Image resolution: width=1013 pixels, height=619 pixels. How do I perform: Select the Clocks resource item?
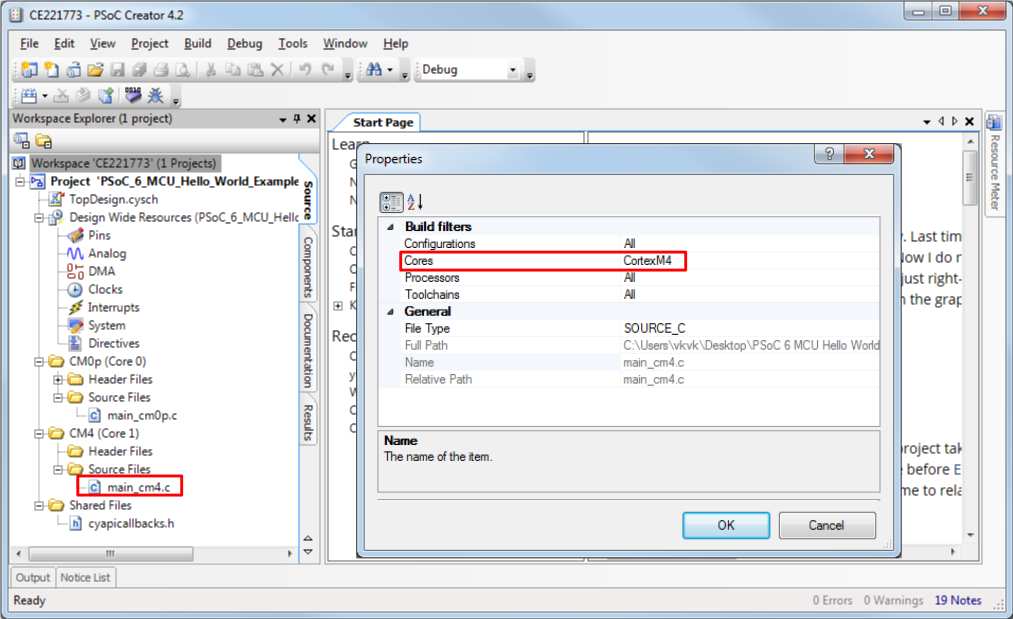pos(105,289)
